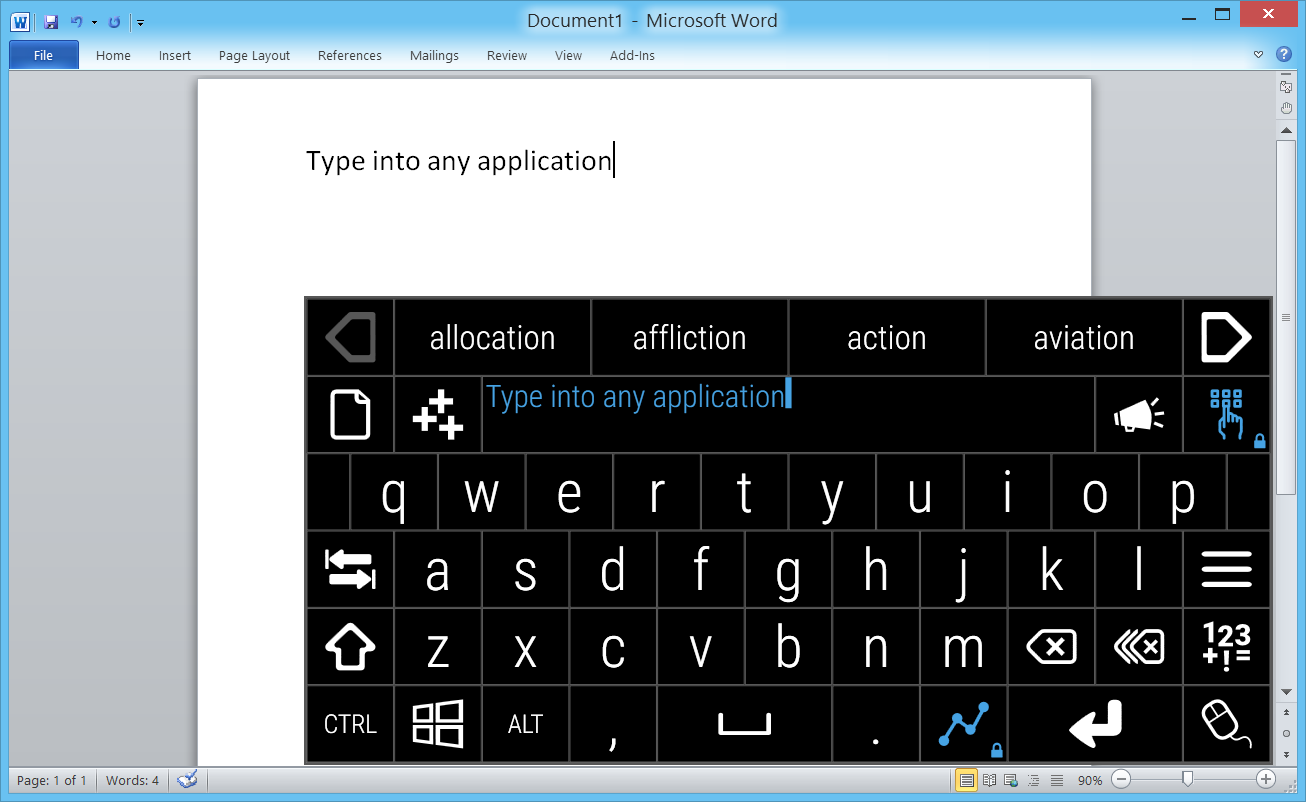Switch to the View tab

(x=568, y=56)
